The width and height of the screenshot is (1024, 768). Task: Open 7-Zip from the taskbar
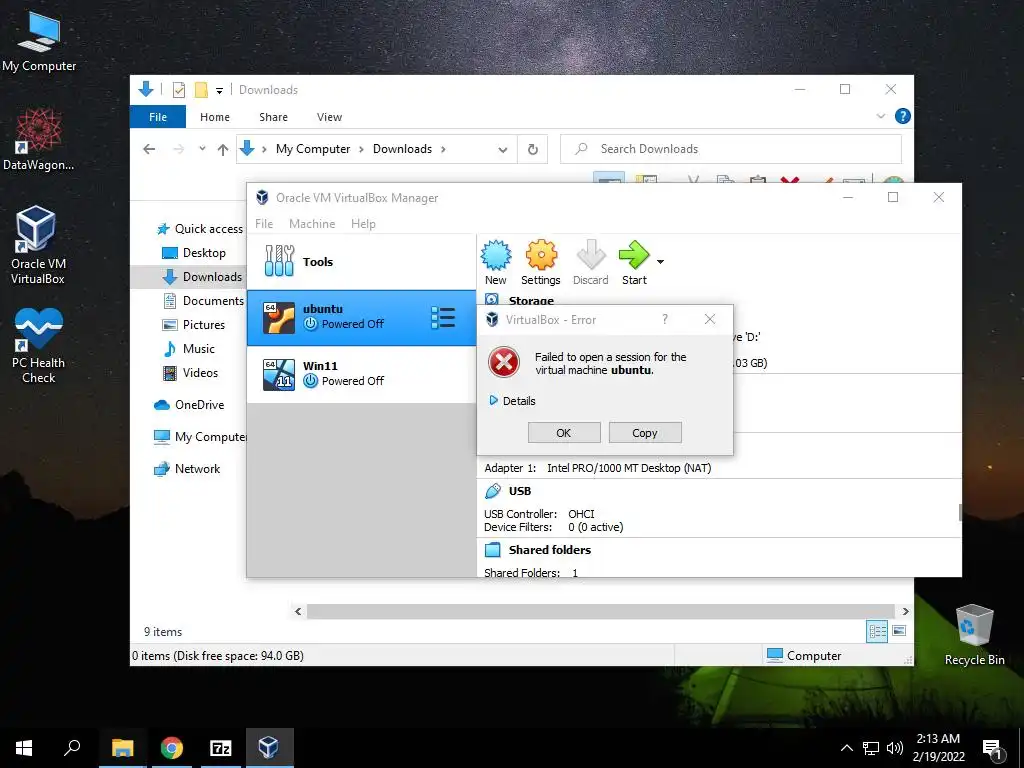pyautogui.click(x=221, y=748)
